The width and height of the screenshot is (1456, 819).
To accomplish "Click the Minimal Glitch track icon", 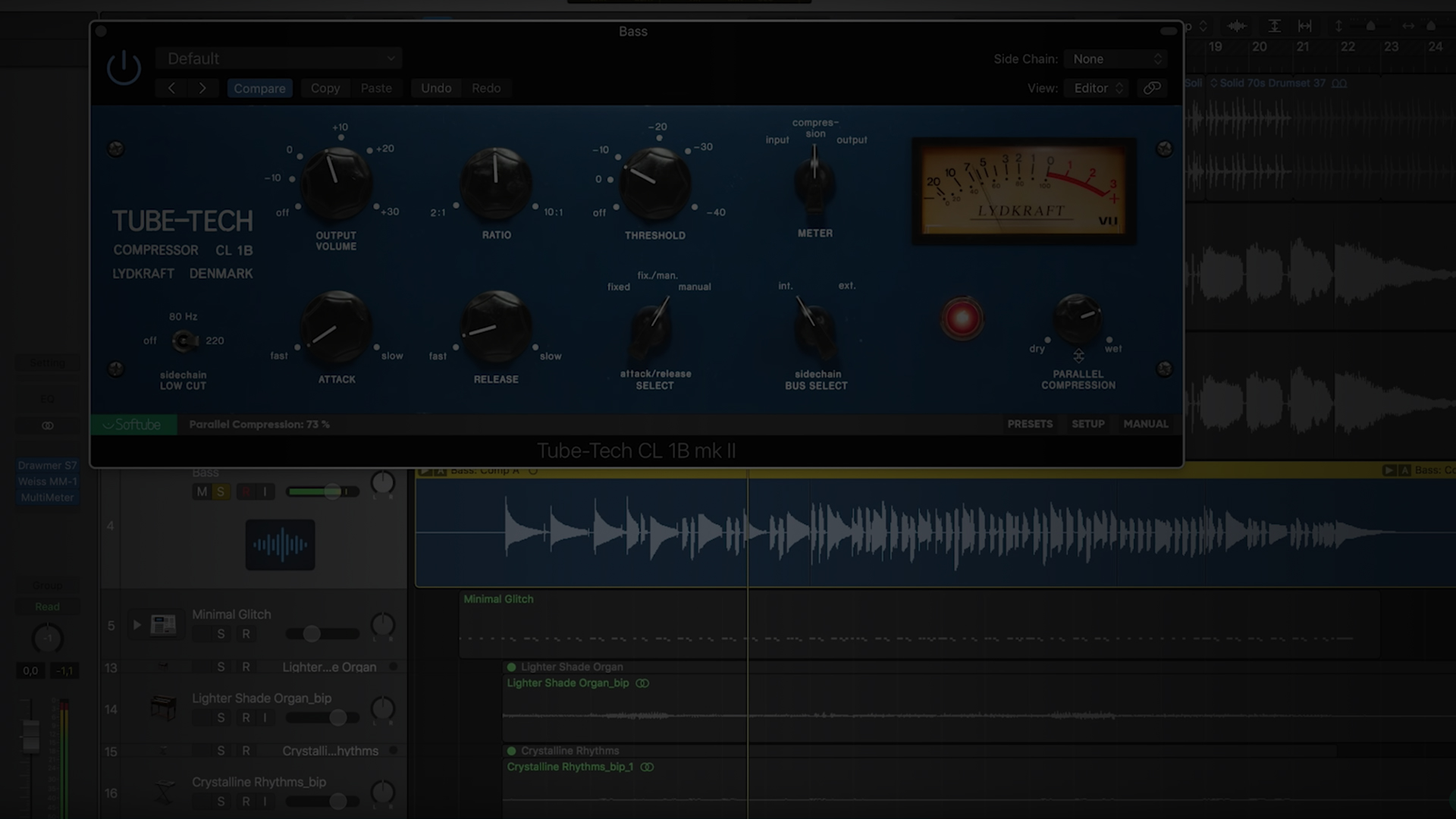I will click(163, 625).
